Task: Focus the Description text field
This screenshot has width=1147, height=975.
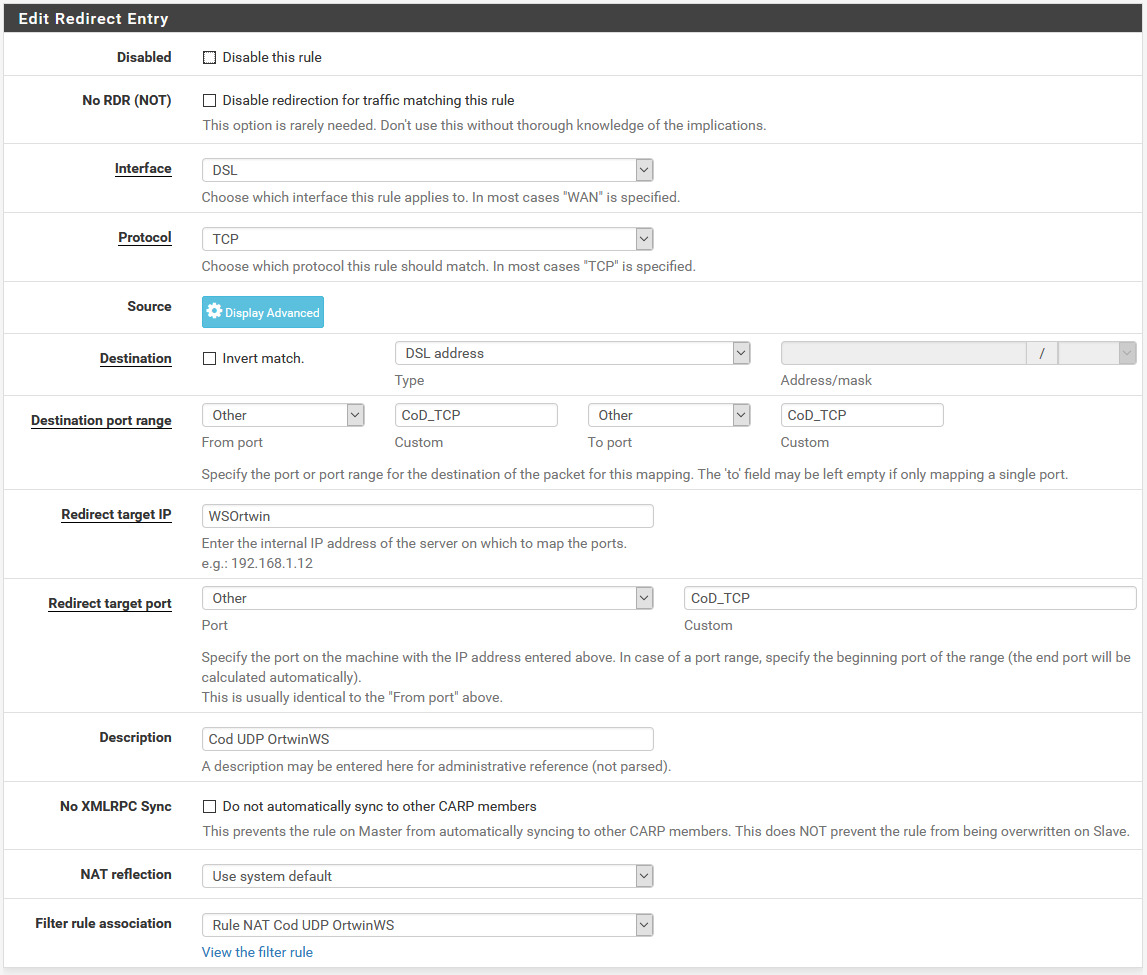Action: coord(427,739)
